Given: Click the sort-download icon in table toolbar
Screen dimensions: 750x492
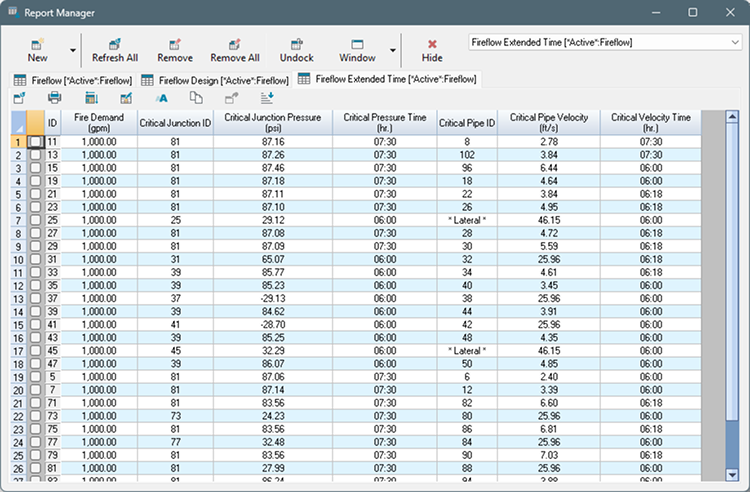Looking at the screenshot, I should pyautogui.click(x=266, y=97).
